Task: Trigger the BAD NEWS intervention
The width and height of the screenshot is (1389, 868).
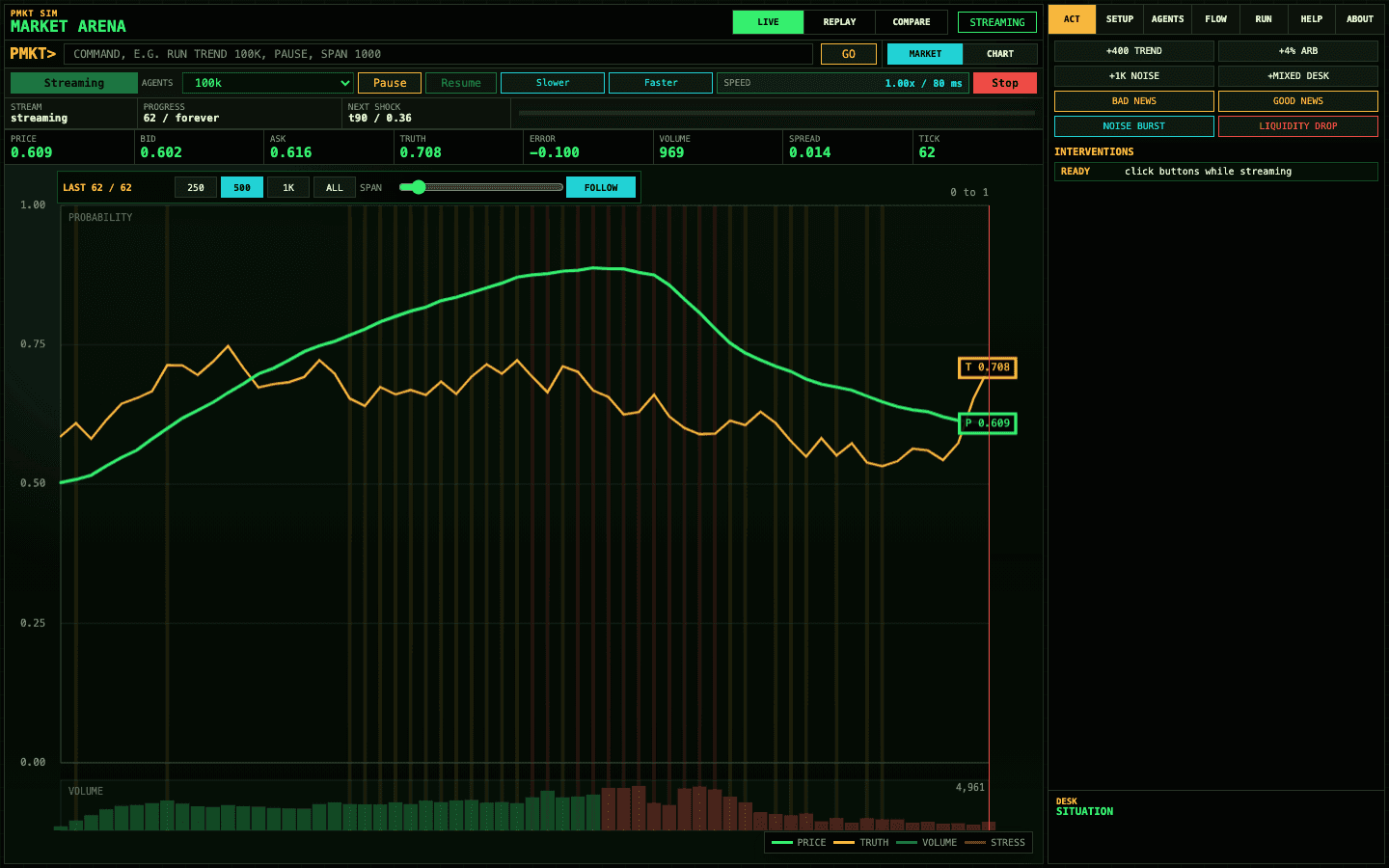Action: [x=1134, y=101]
